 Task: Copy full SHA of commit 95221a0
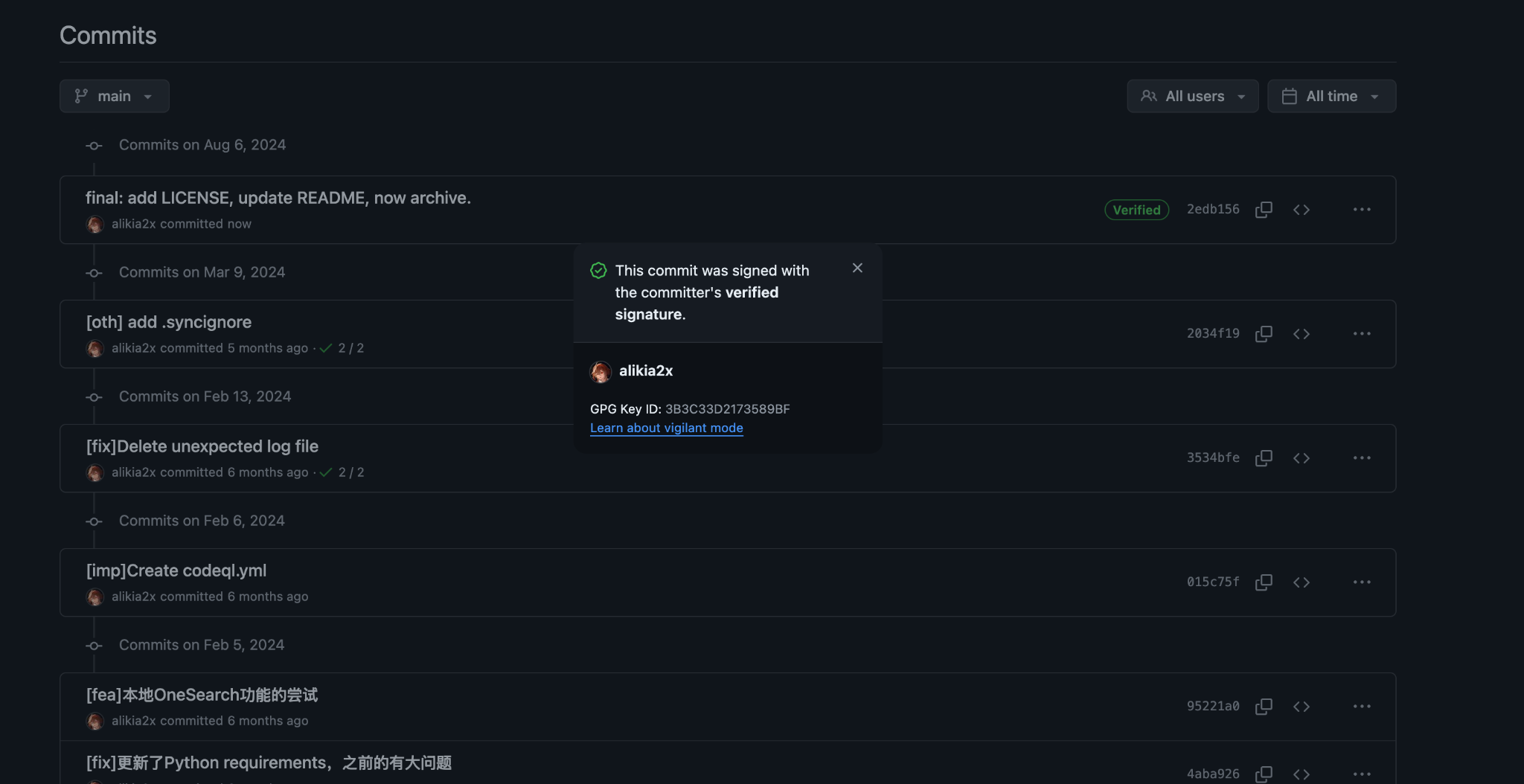click(x=1263, y=706)
